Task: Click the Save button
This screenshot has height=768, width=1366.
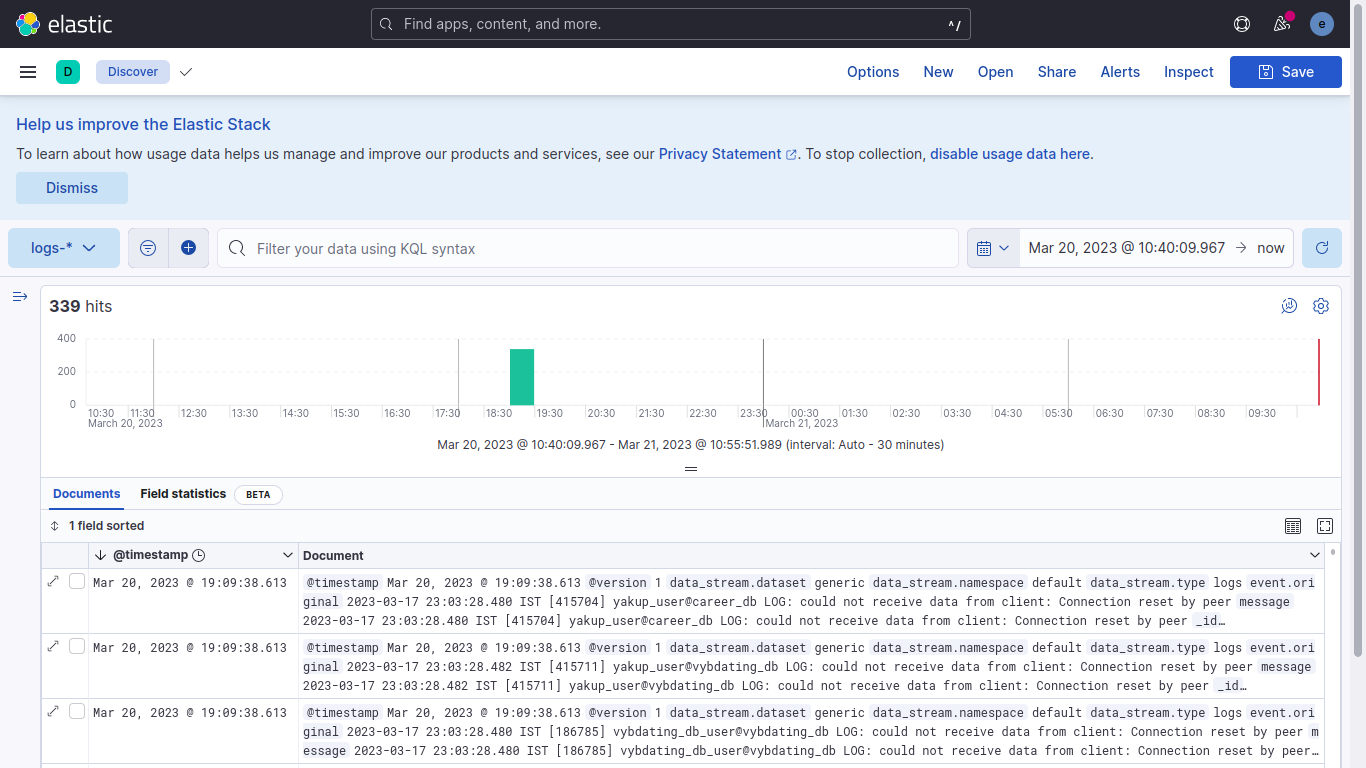Action: pyautogui.click(x=1286, y=72)
